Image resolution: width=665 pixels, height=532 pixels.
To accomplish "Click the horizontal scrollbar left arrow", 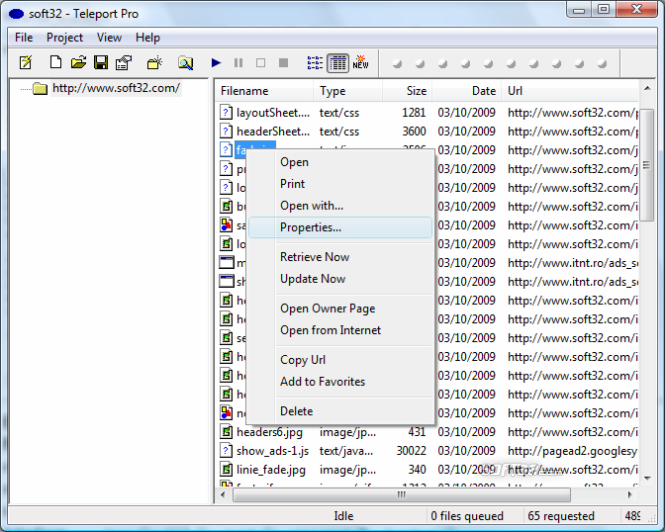I will coord(223,495).
